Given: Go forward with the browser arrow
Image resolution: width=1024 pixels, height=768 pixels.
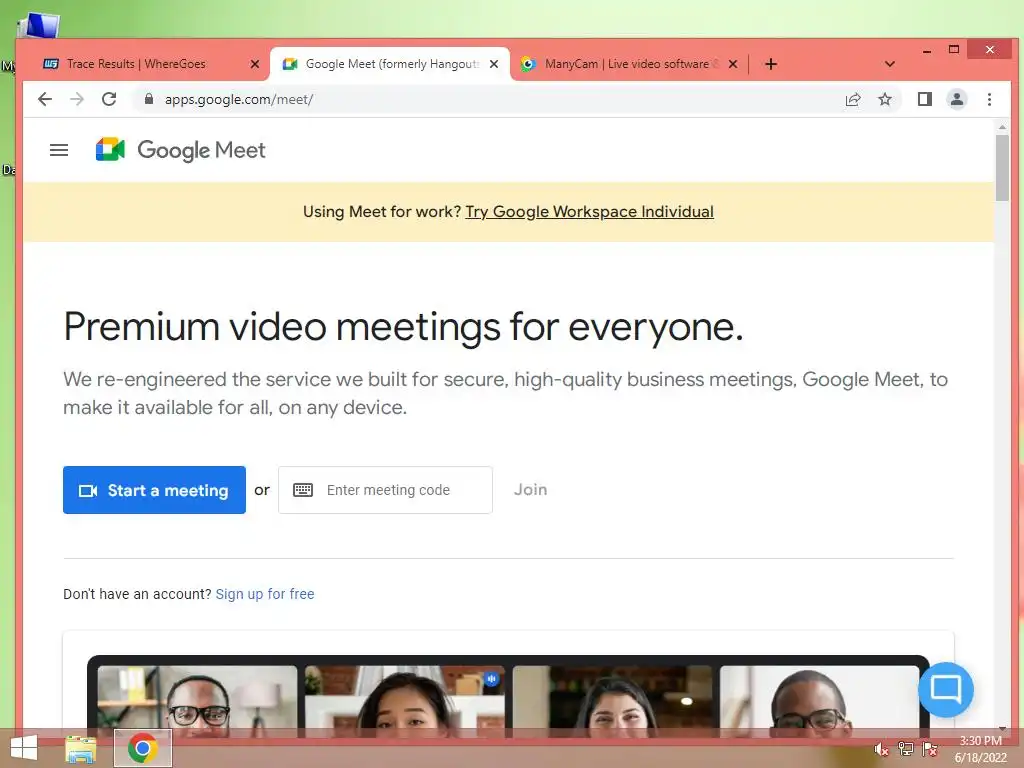Looking at the screenshot, I should coord(77,99).
